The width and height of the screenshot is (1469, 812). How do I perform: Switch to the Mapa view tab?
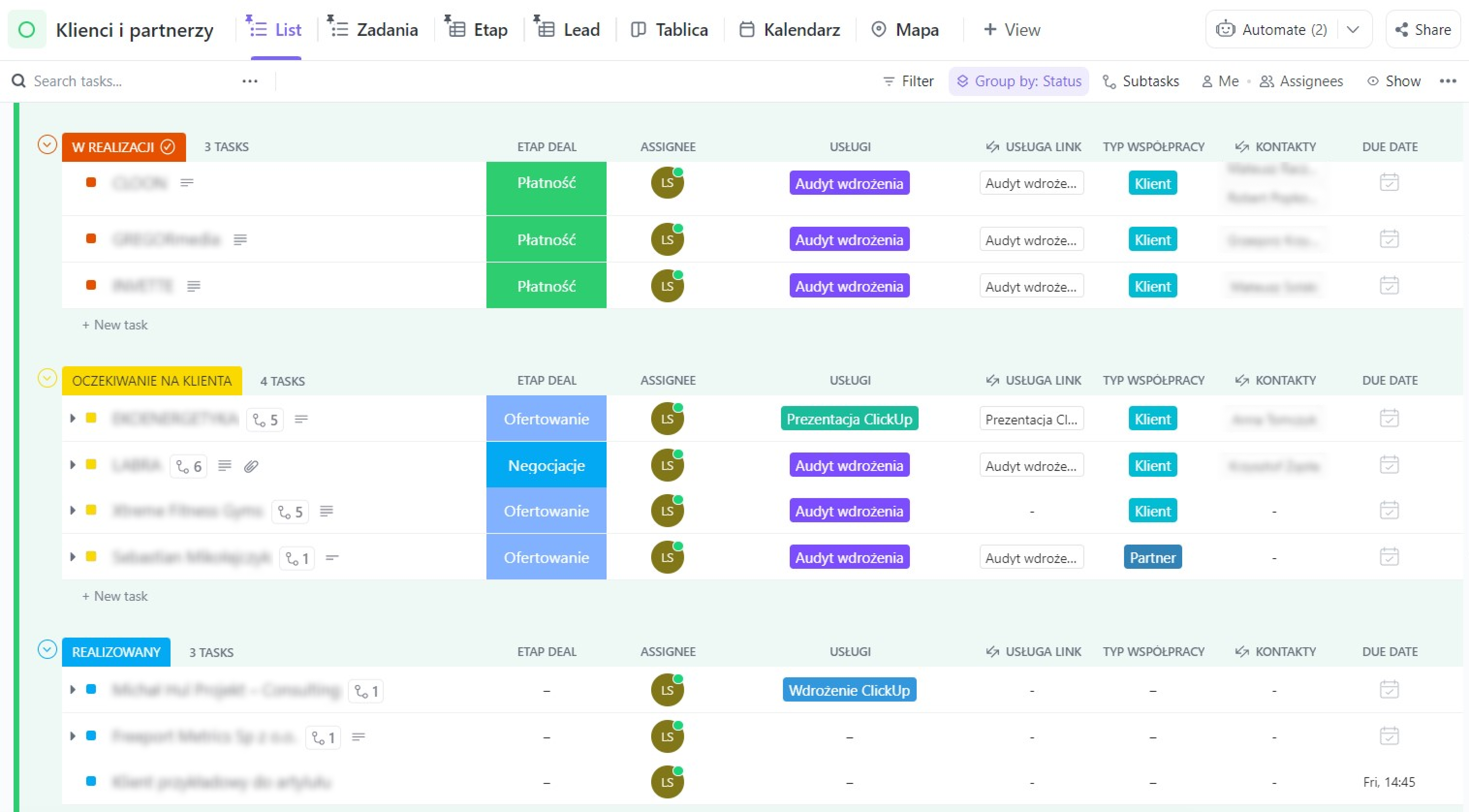pos(905,30)
